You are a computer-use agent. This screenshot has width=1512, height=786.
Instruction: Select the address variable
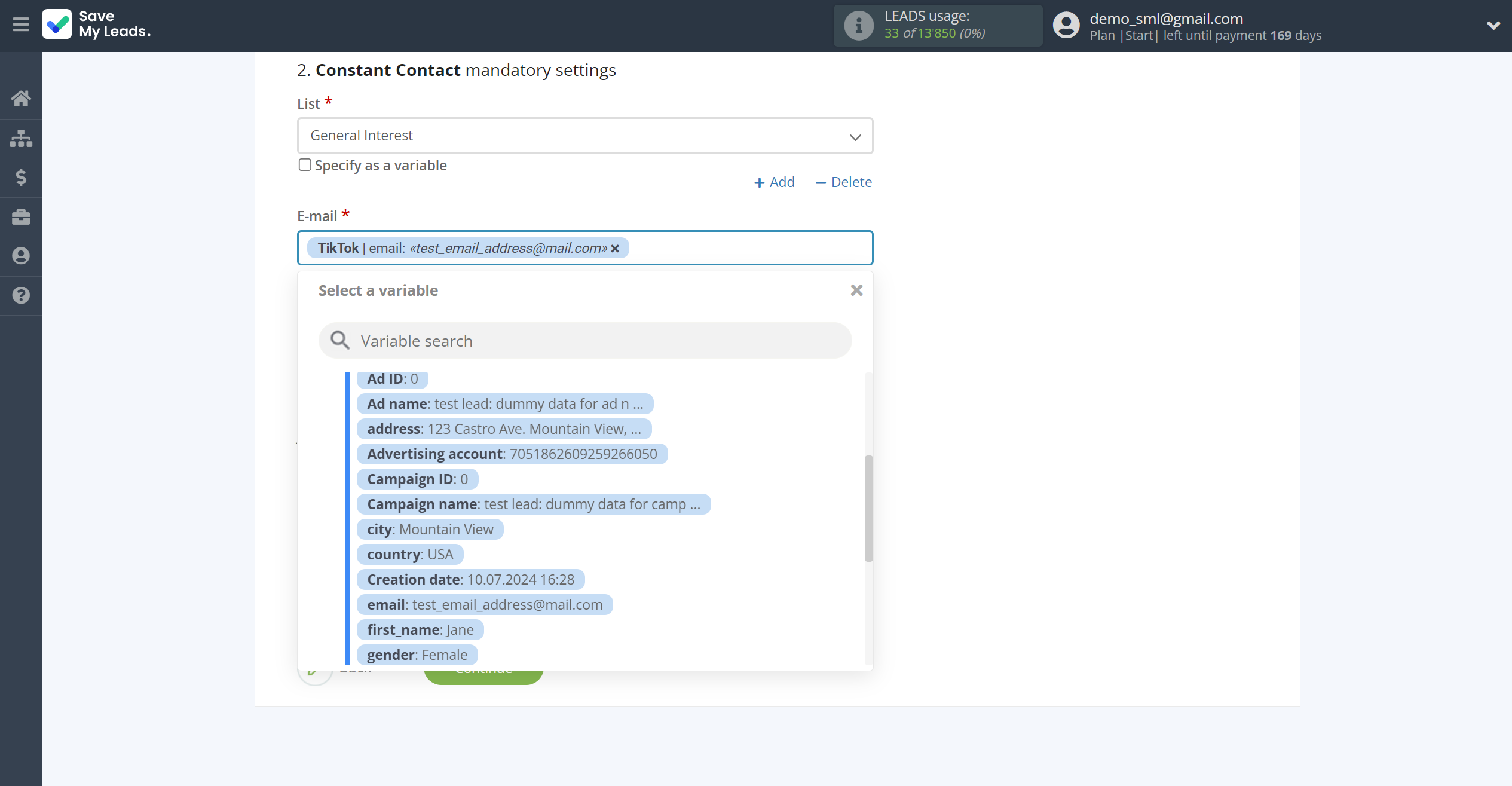[504, 429]
